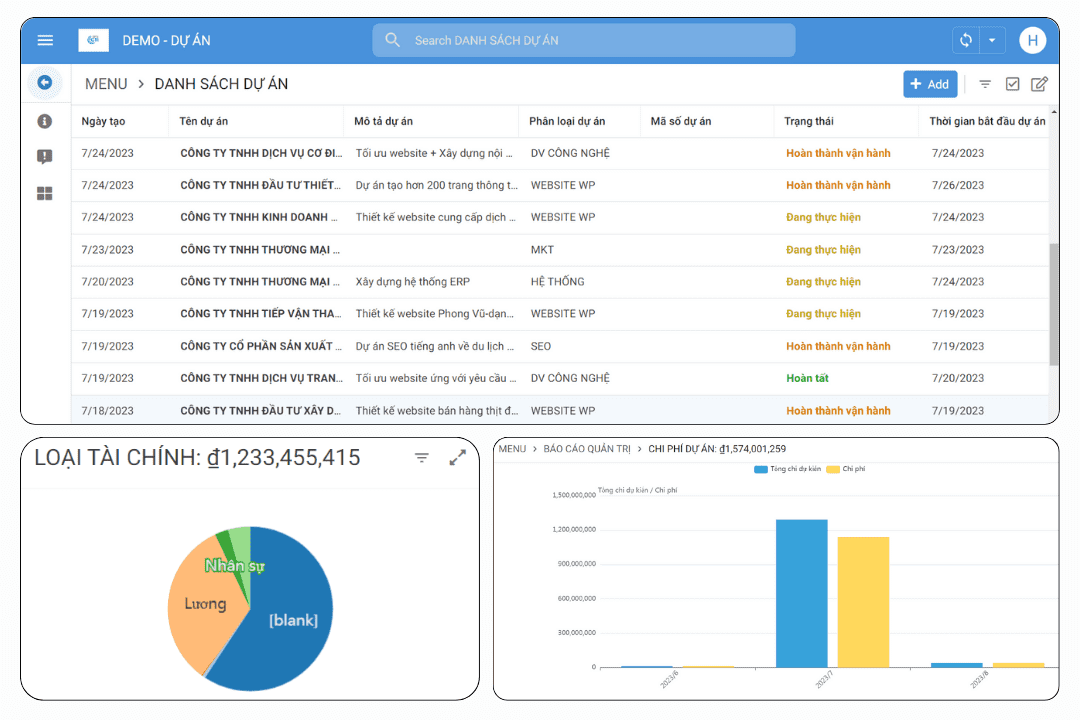
Task: Click the back arrow above the sidebar
Action: click(x=45, y=83)
